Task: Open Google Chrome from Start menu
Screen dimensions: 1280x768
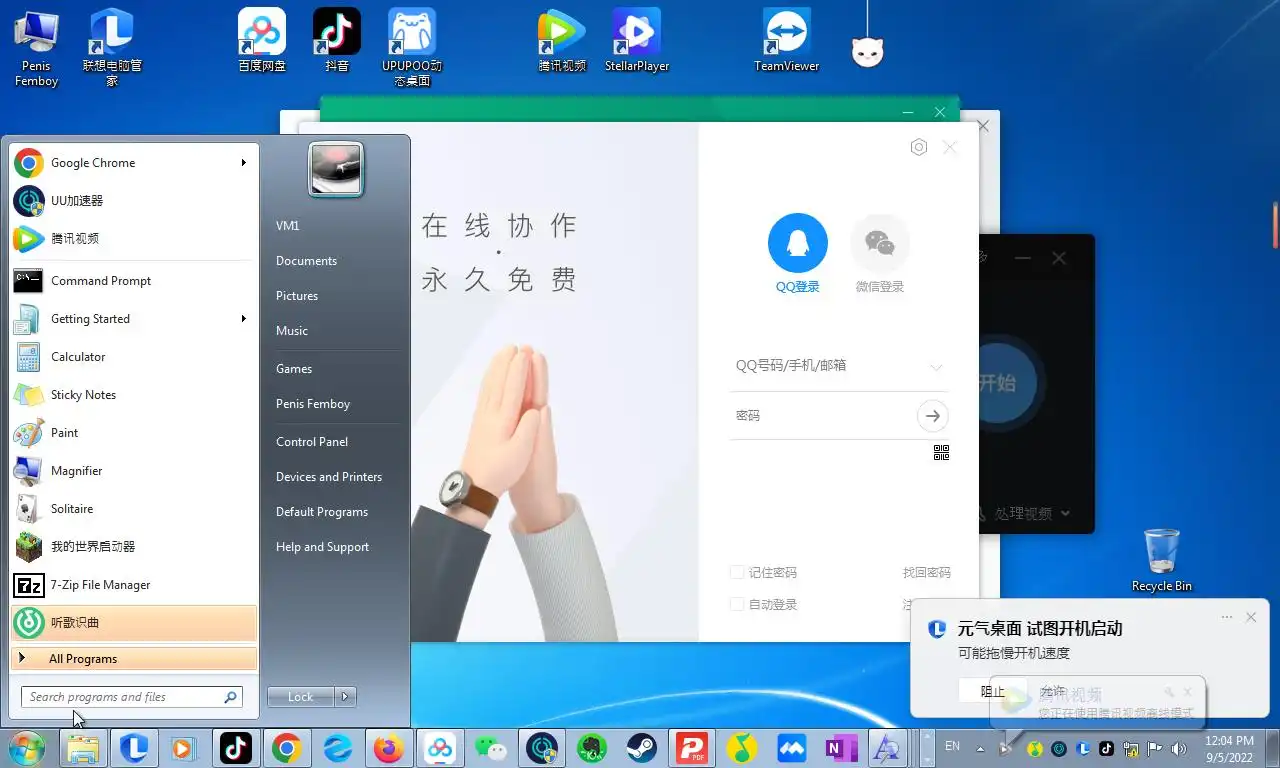Action: point(134,163)
